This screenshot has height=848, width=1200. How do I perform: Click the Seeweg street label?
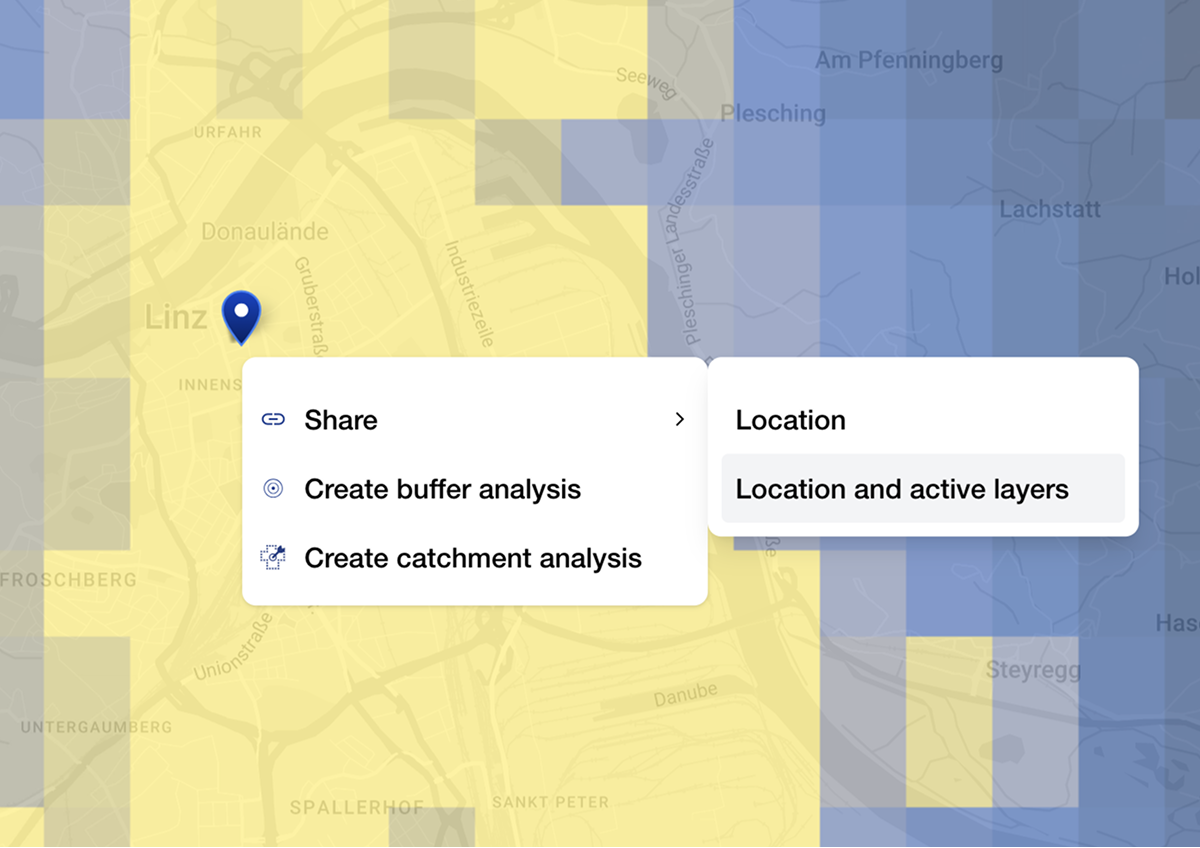pos(647,83)
